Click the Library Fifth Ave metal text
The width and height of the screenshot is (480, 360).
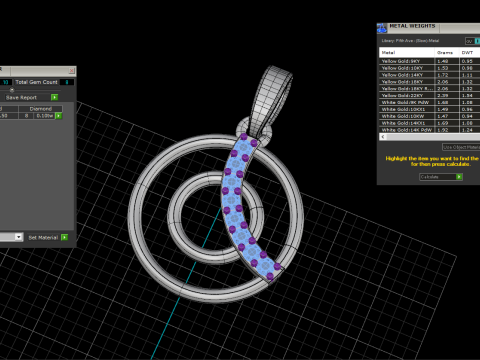point(410,41)
